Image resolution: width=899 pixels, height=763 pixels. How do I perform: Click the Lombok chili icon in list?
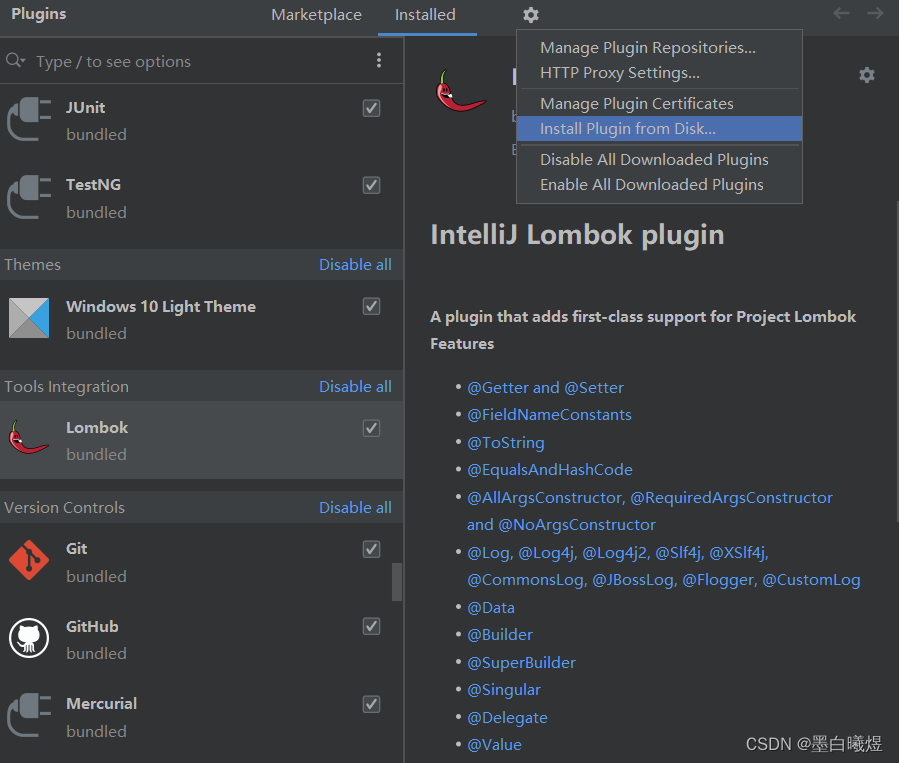pyautogui.click(x=28, y=438)
